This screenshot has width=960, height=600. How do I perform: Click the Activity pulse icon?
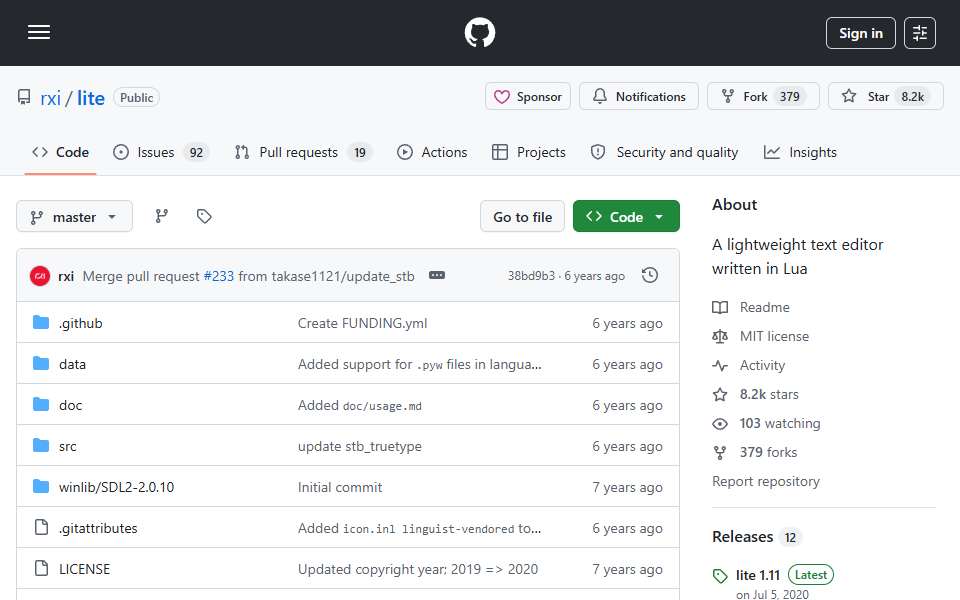click(720, 366)
